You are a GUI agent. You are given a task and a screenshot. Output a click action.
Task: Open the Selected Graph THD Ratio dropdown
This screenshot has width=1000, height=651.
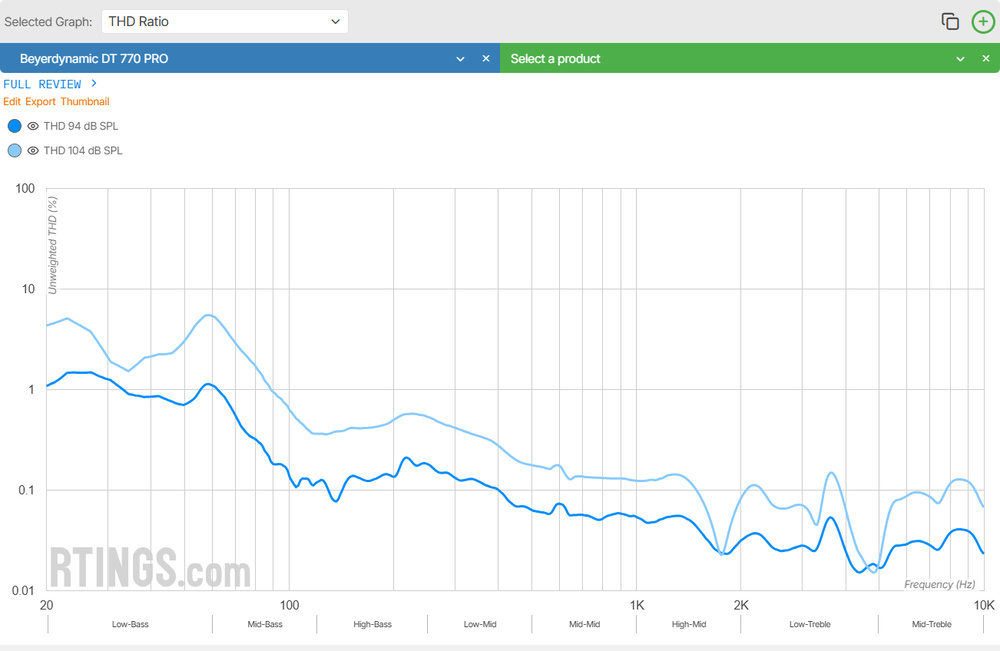225,21
